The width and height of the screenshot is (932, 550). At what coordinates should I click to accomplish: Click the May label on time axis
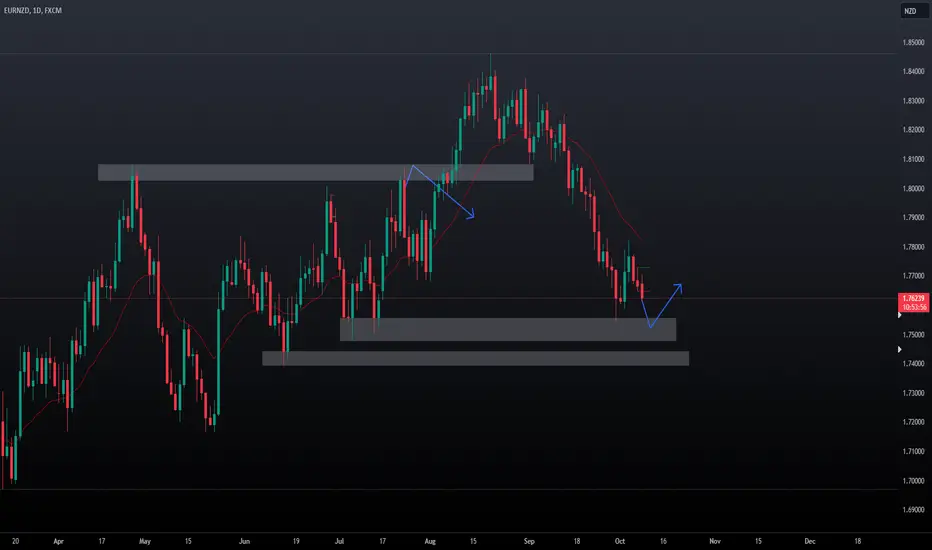tap(145, 541)
